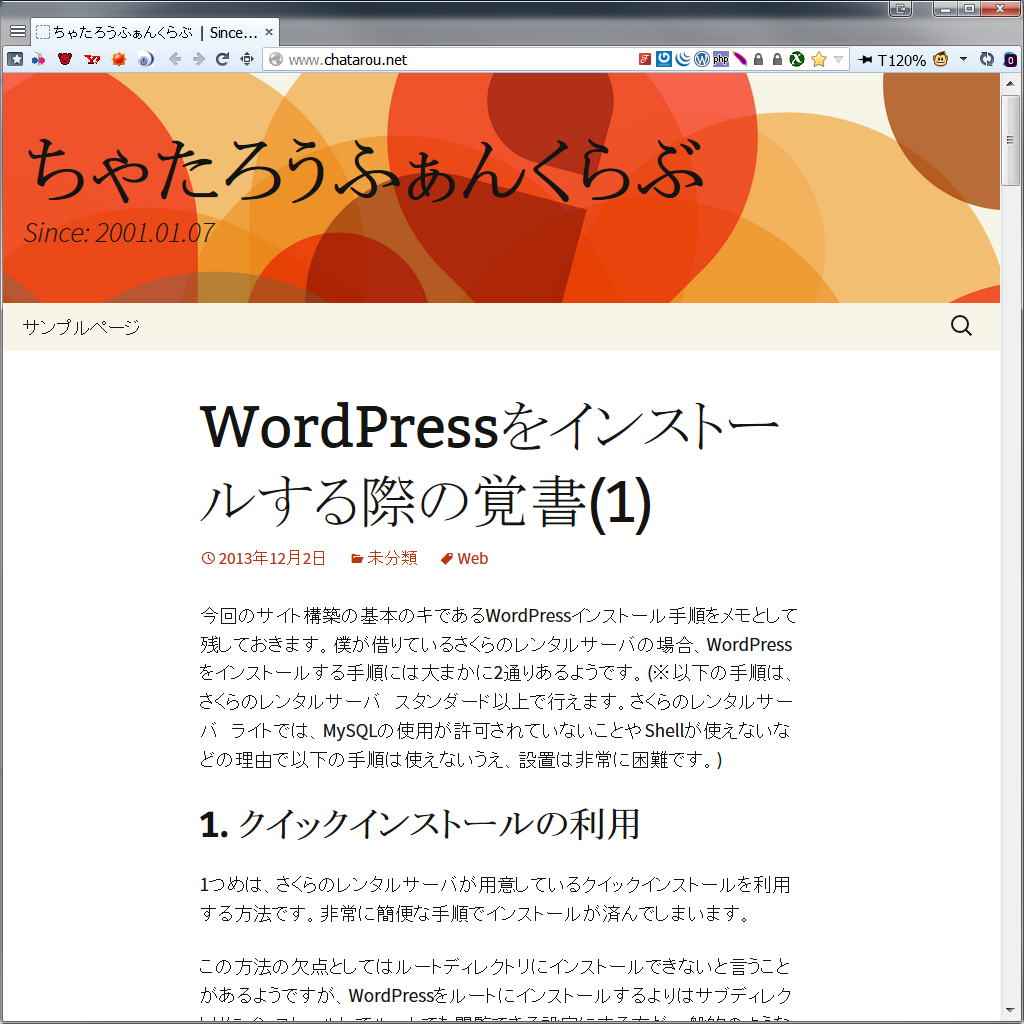The height and width of the screenshot is (1024, 1024).
Task: Click the monkey face extension icon
Action: [940, 59]
